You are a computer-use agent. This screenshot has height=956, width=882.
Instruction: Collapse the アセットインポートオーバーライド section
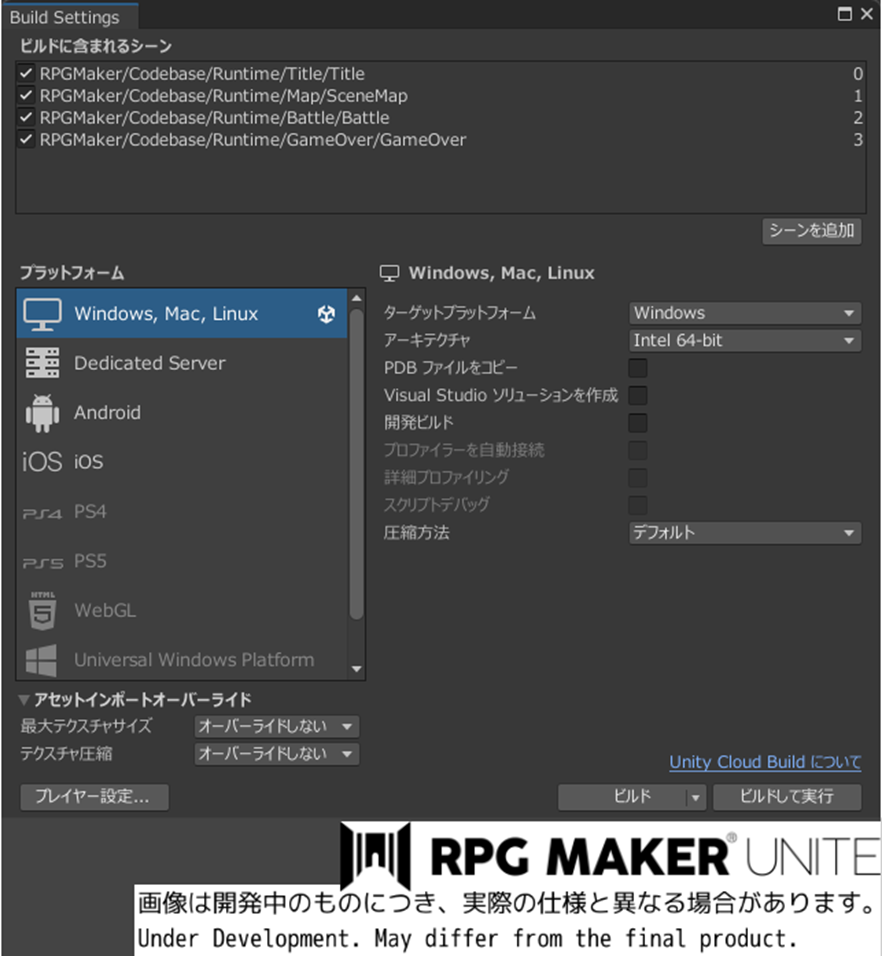pos(24,699)
